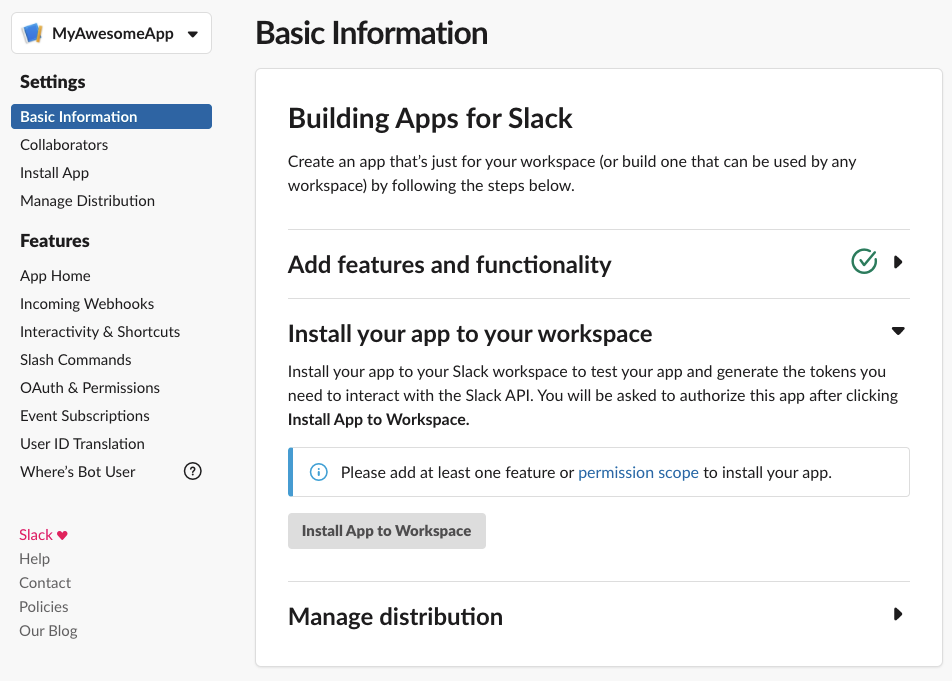Follow the permission scope link
This screenshot has height=681, width=952.
tap(638, 472)
